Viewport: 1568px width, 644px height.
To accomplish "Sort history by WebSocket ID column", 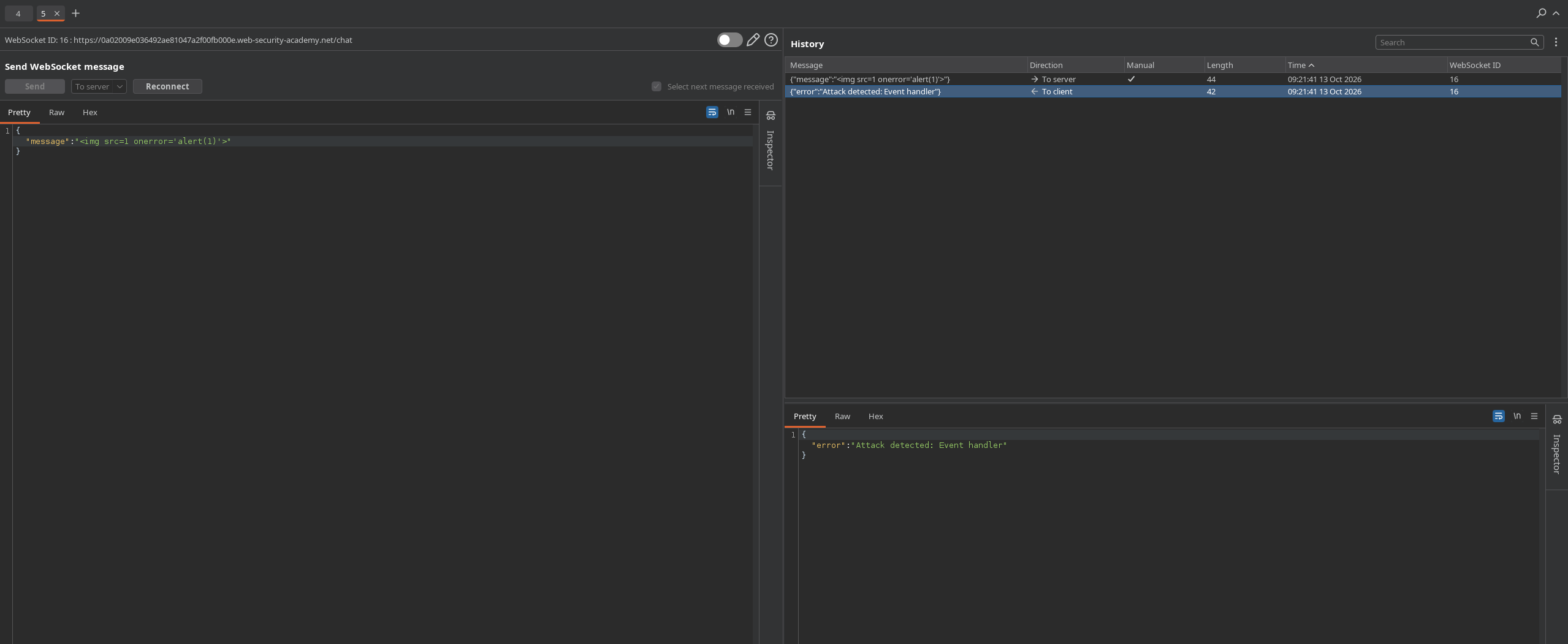I will [1504, 65].
